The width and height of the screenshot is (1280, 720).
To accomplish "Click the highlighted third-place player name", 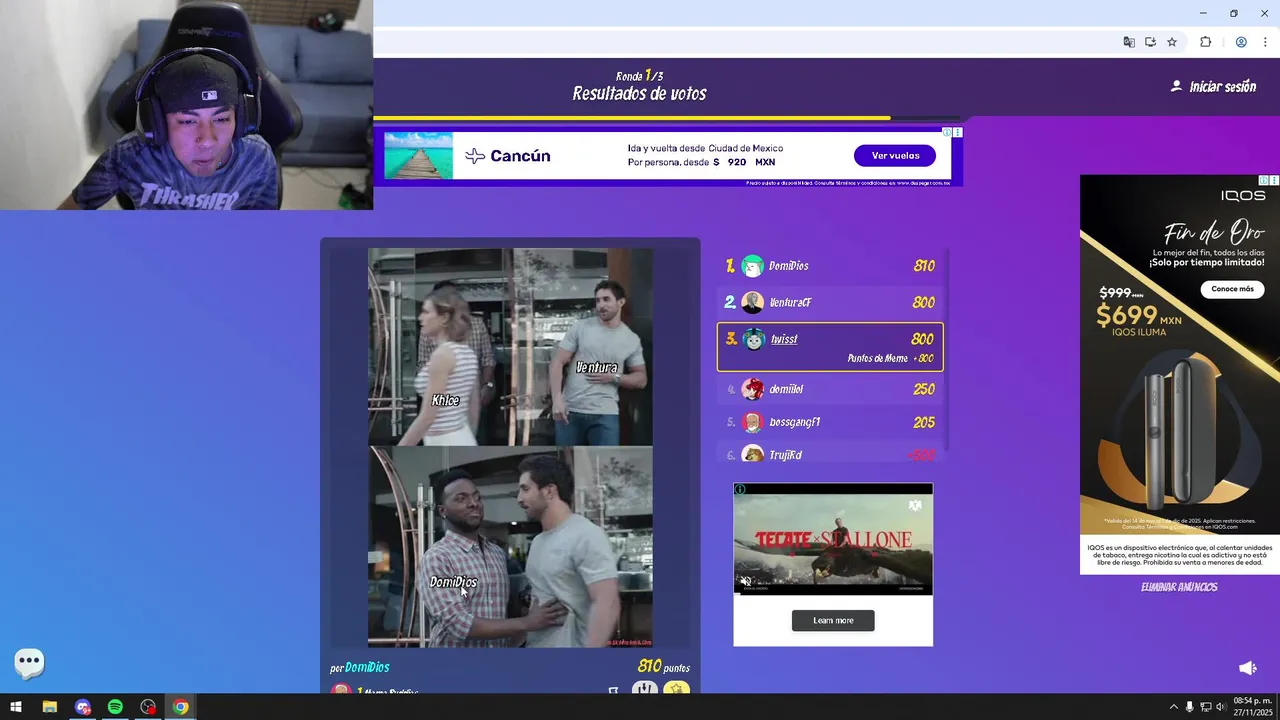I will pyautogui.click(x=784, y=340).
